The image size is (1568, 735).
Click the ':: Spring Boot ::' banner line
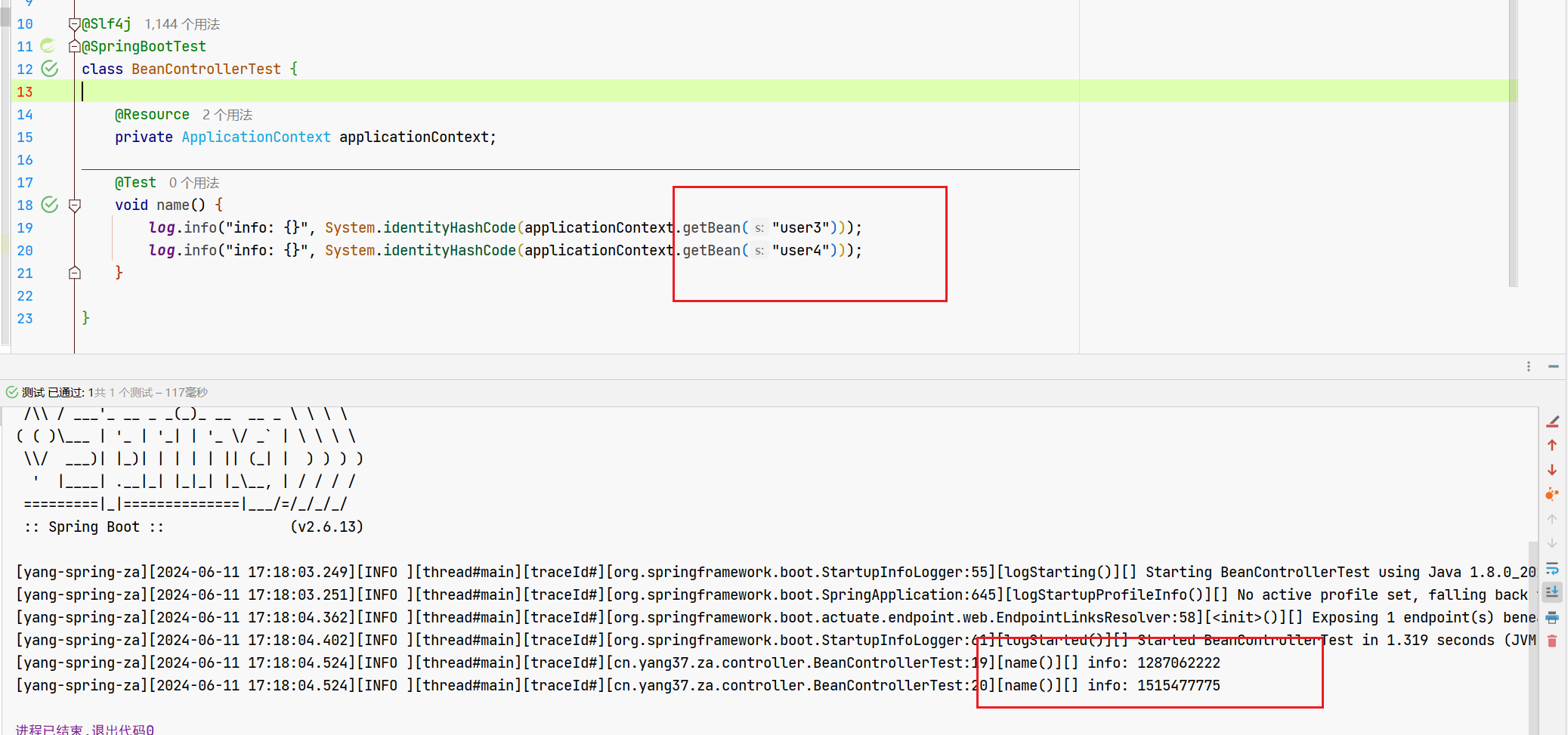[x=94, y=527]
